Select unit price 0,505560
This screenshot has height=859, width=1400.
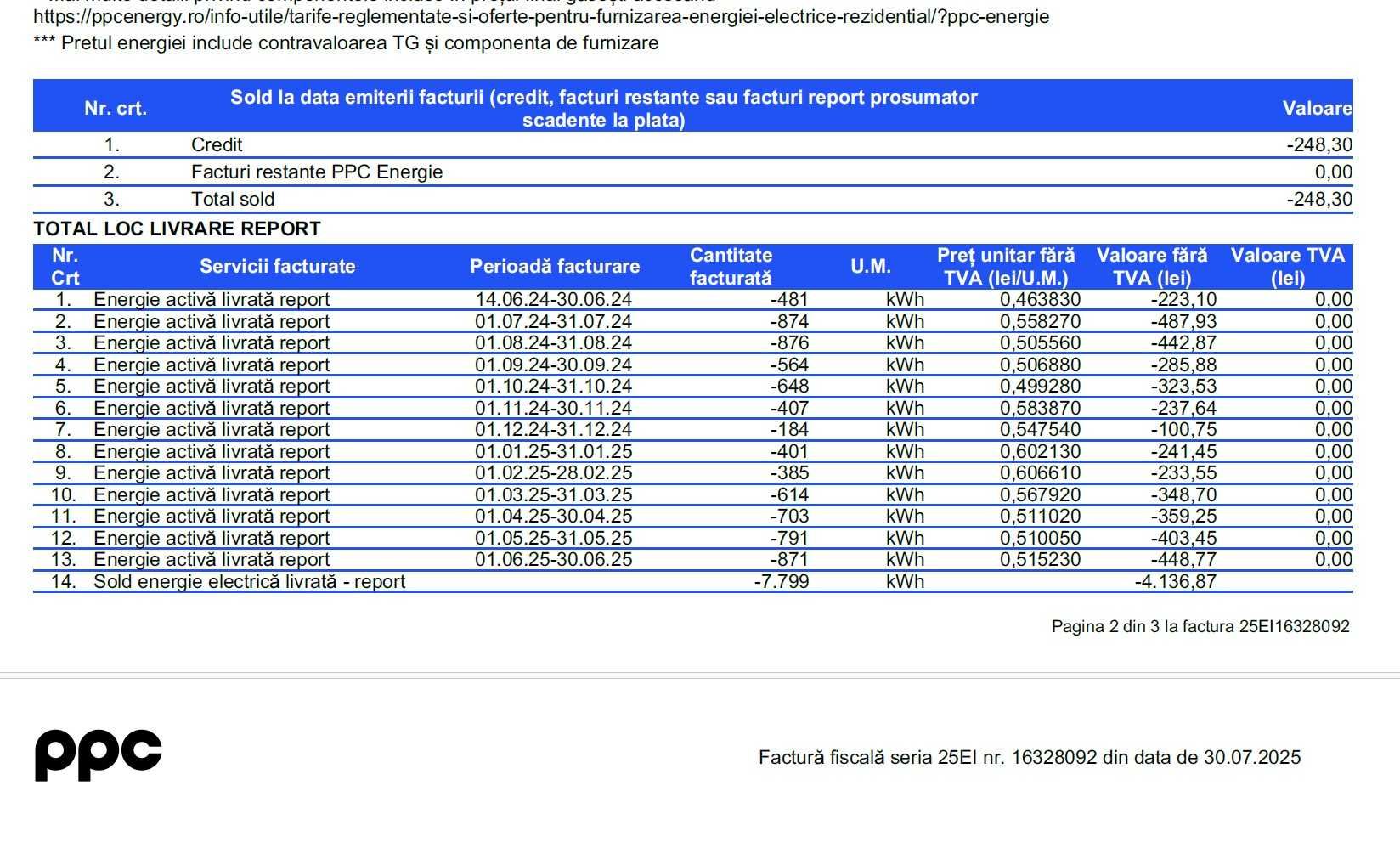[1041, 343]
